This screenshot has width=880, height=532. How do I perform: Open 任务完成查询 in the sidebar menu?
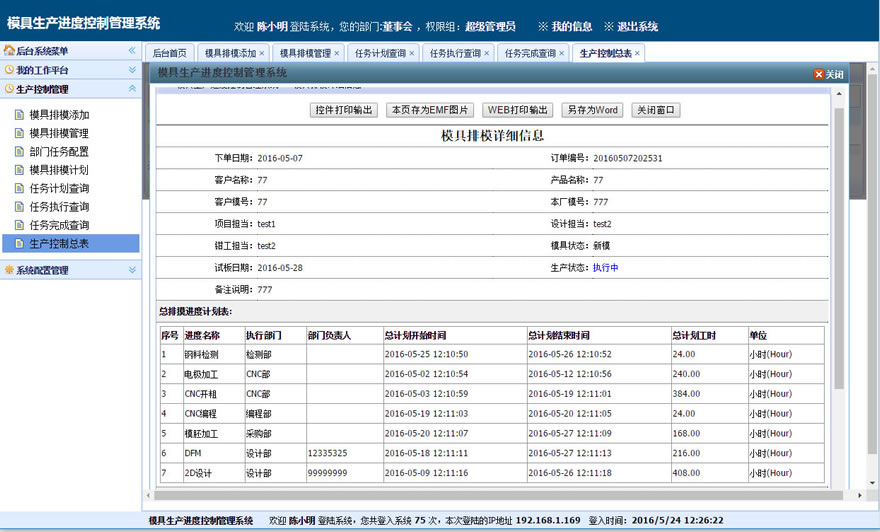point(59,225)
